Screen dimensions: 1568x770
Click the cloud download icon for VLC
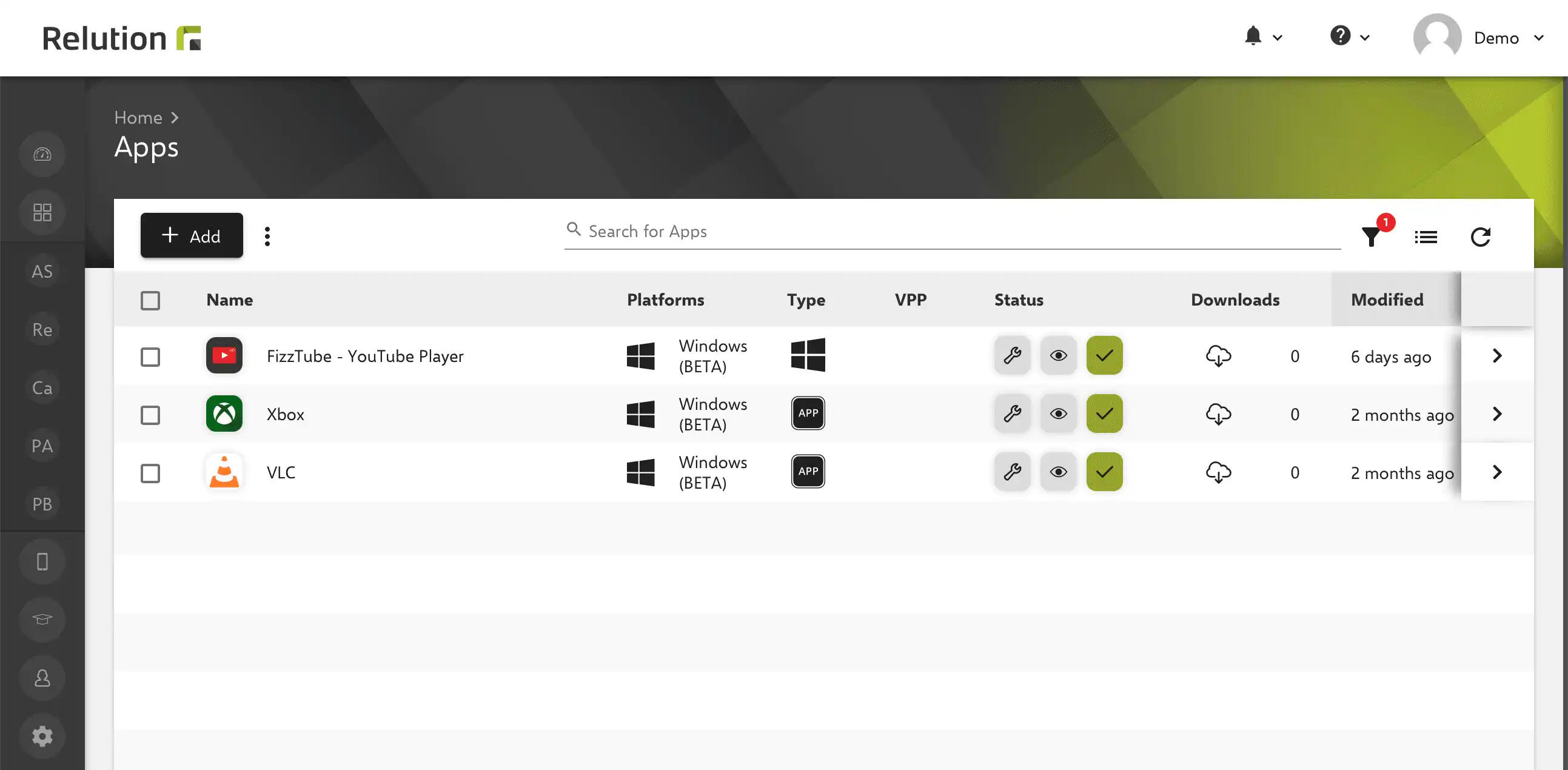point(1218,472)
